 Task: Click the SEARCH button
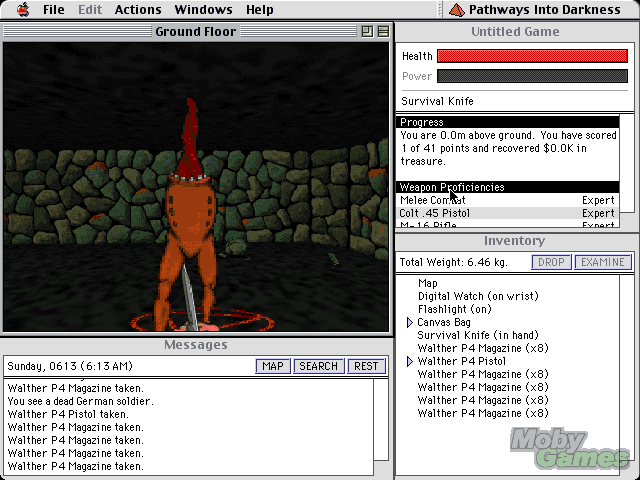(318, 366)
